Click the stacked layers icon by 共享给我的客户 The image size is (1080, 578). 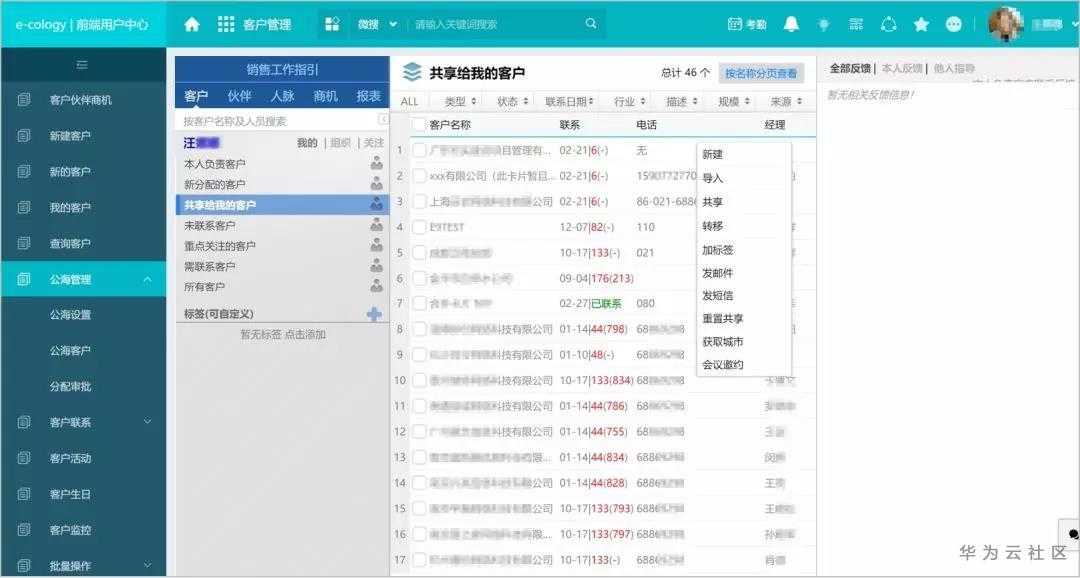(x=411, y=72)
